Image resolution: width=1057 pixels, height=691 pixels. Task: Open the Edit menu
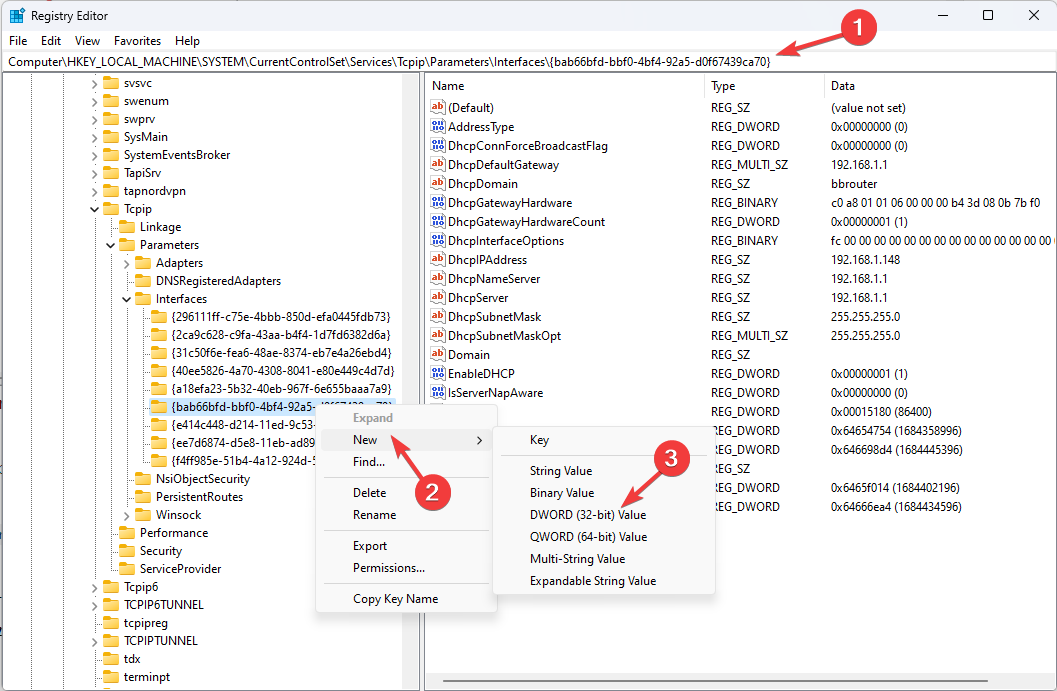tap(51, 40)
